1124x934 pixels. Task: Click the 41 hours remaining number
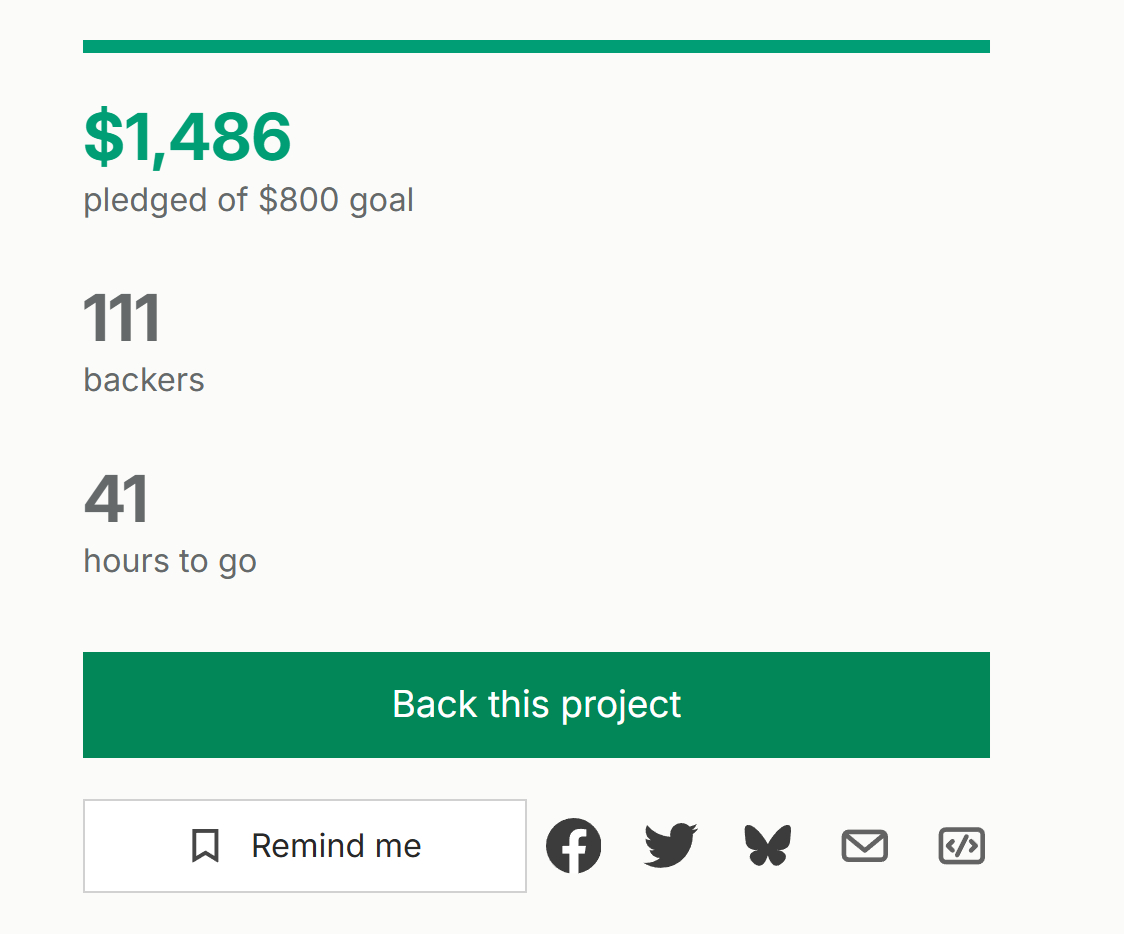coord(116,499)
